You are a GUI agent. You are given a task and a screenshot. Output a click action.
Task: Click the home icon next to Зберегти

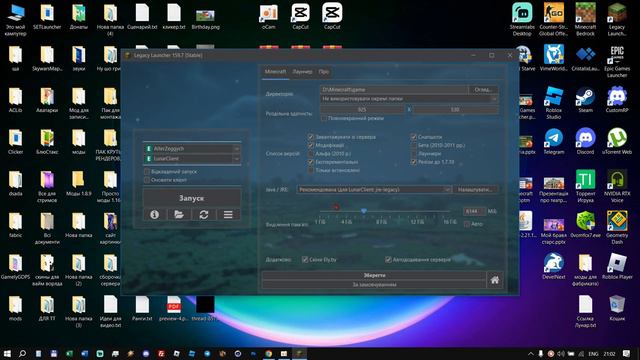pyautogui.click(x=495, y=280)
